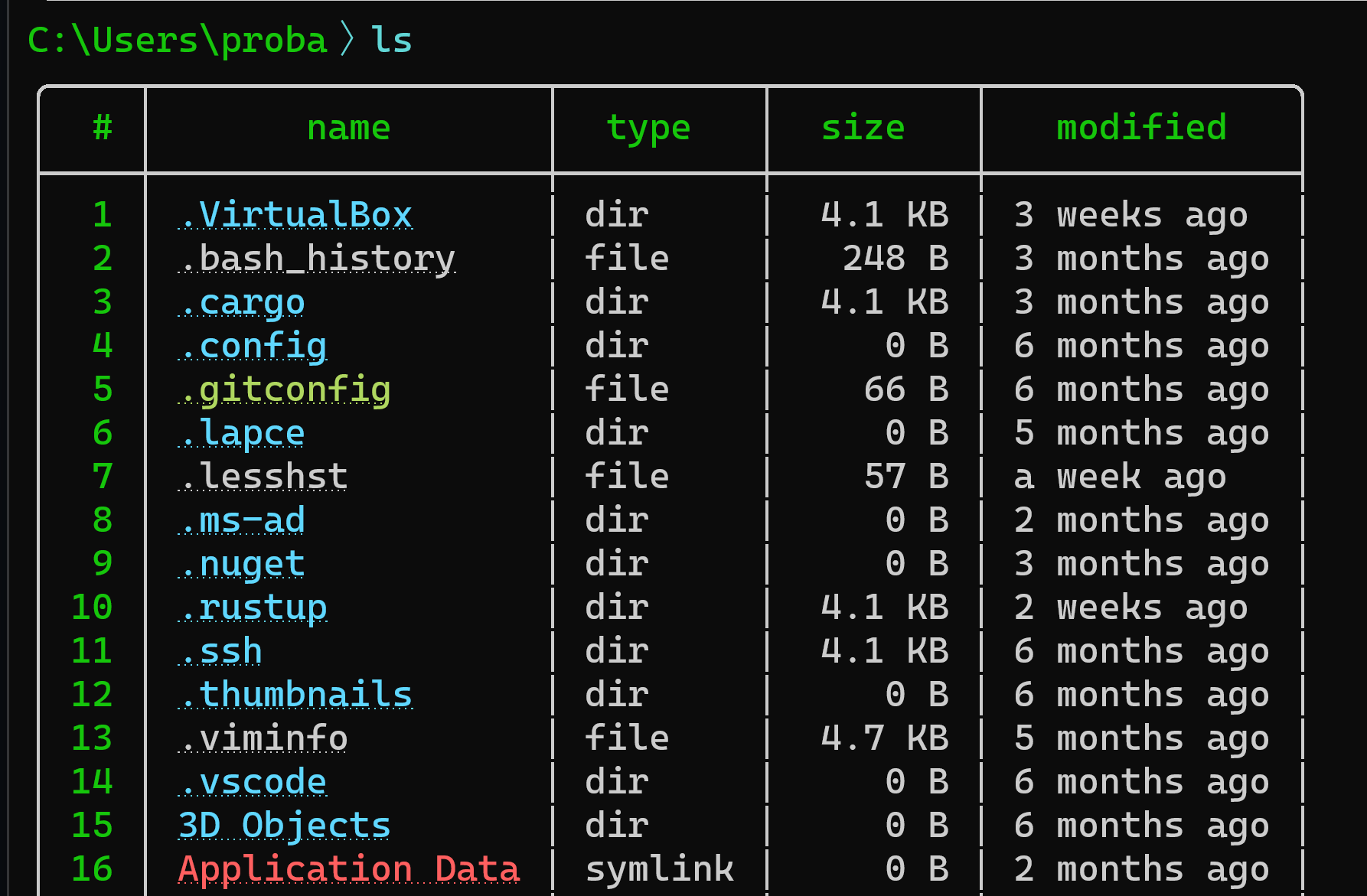Open the 3D Objects directory link
The width and height of the screenshot is (1367, 896).
tap(284, 826)
